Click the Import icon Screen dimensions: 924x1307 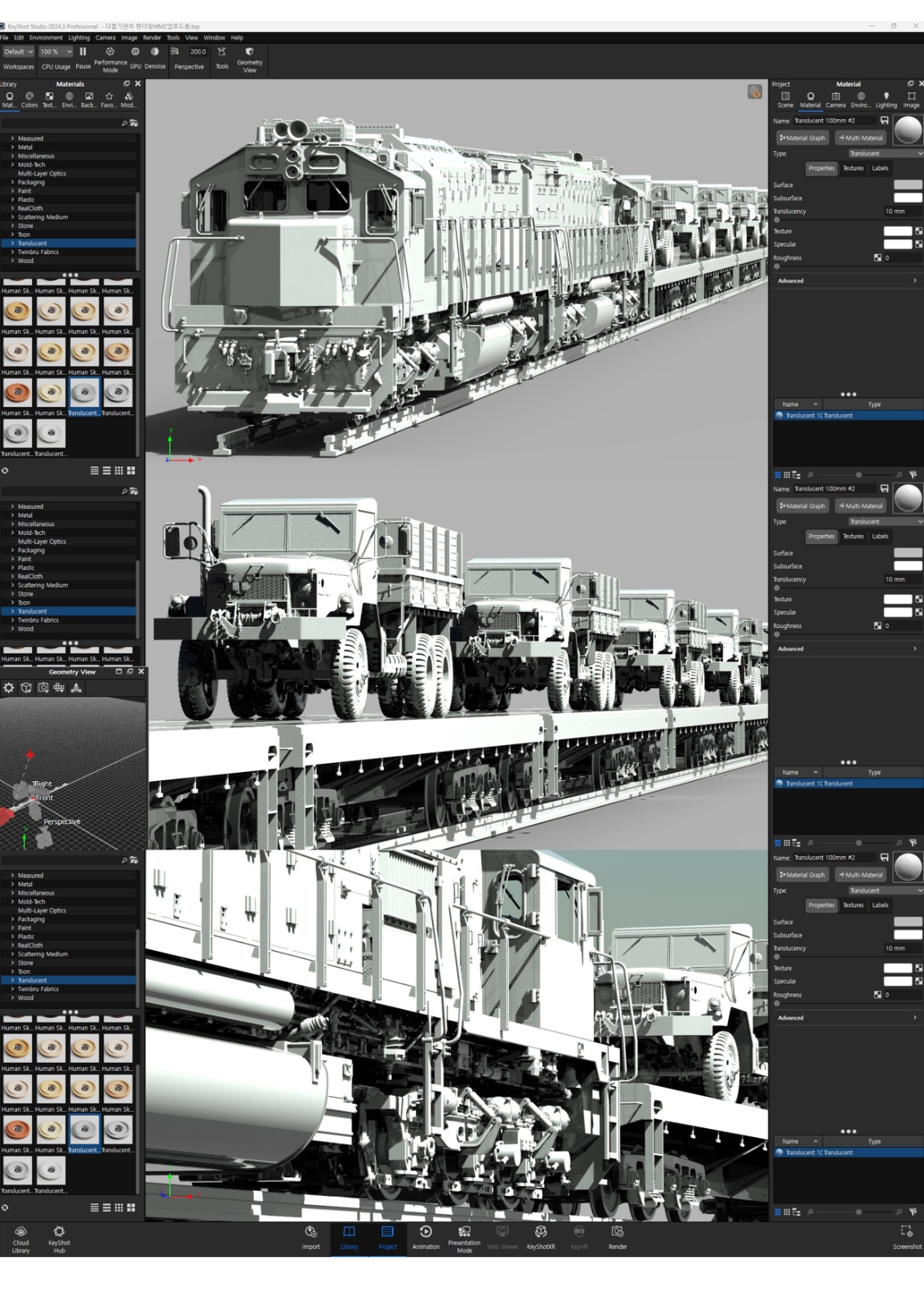[x=310, y=1237]
